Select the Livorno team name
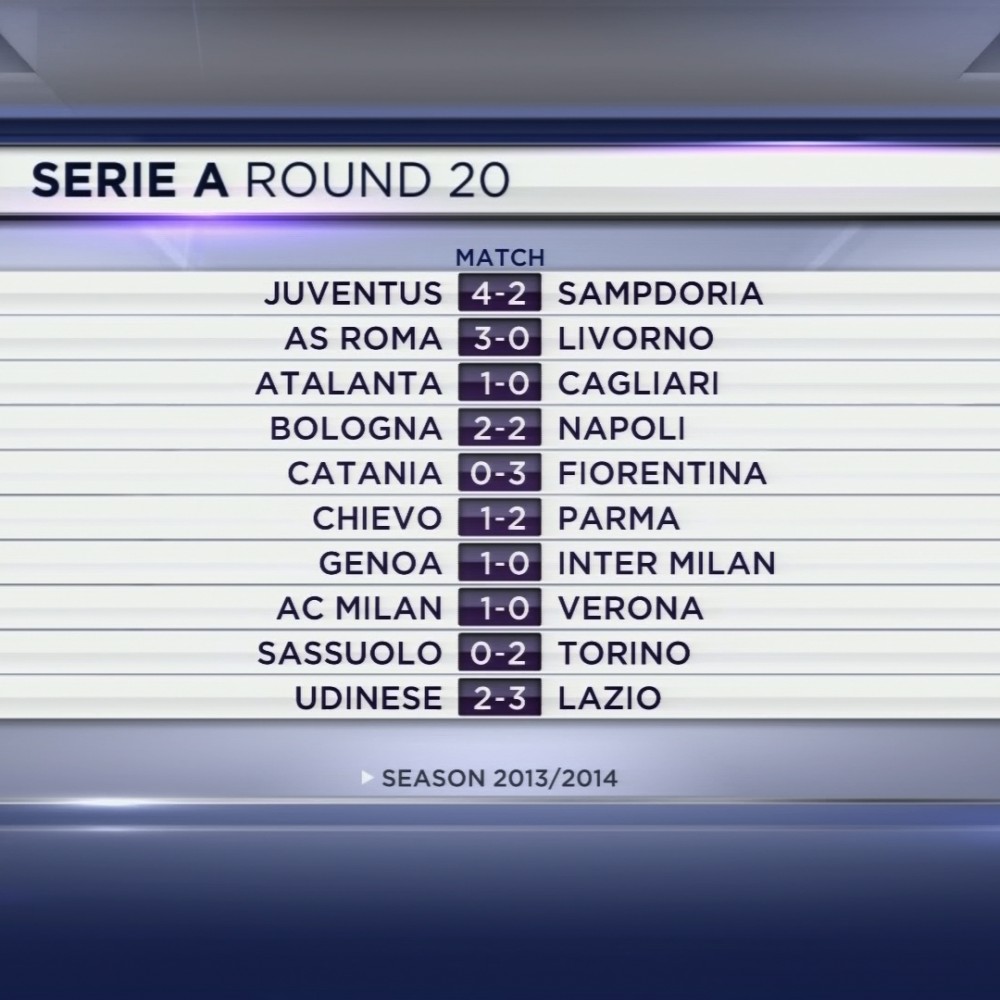1000x1000 pixels. [x=636, y=339]
